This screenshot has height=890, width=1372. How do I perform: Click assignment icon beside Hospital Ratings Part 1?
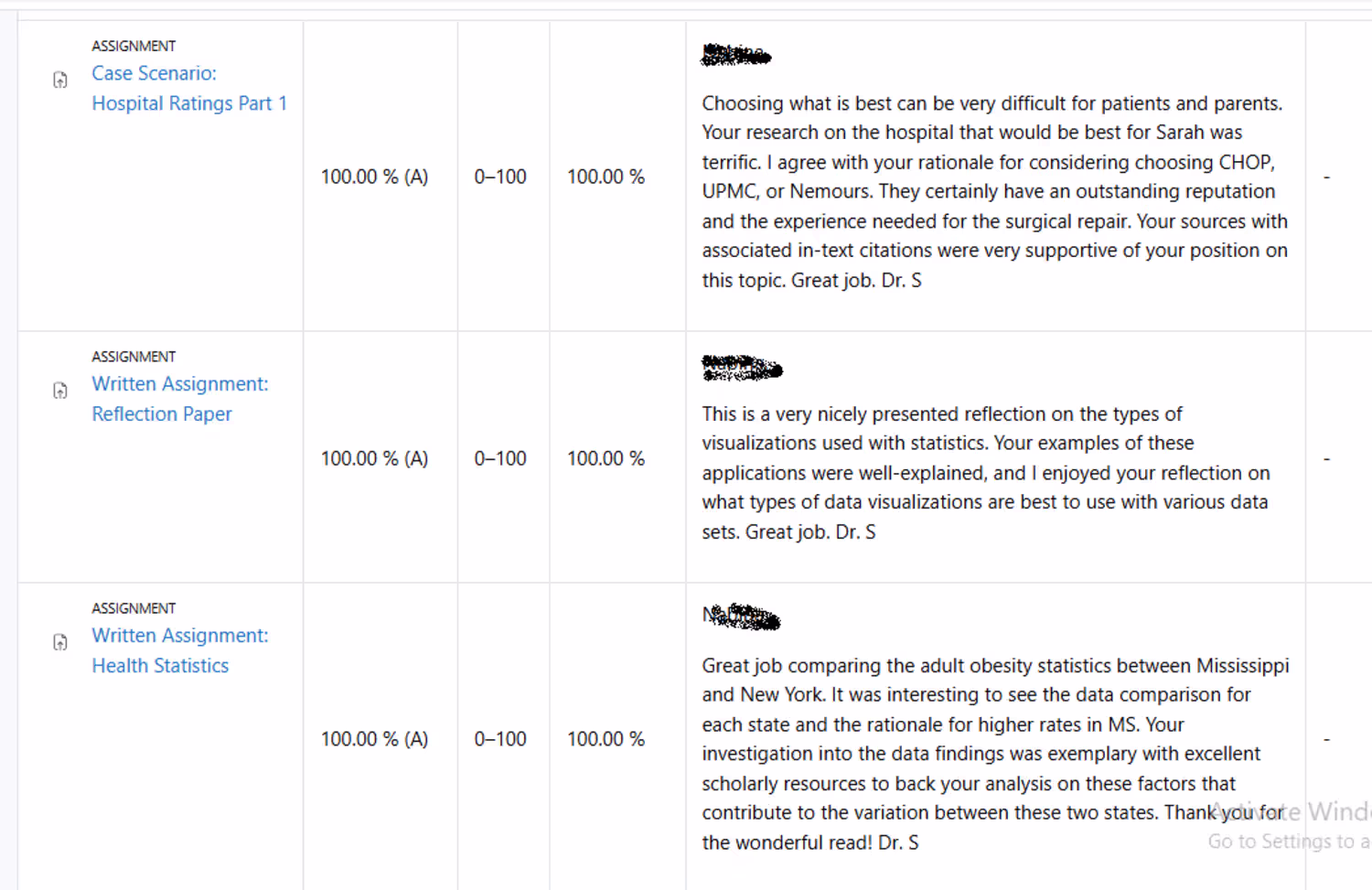coord(60,80)
